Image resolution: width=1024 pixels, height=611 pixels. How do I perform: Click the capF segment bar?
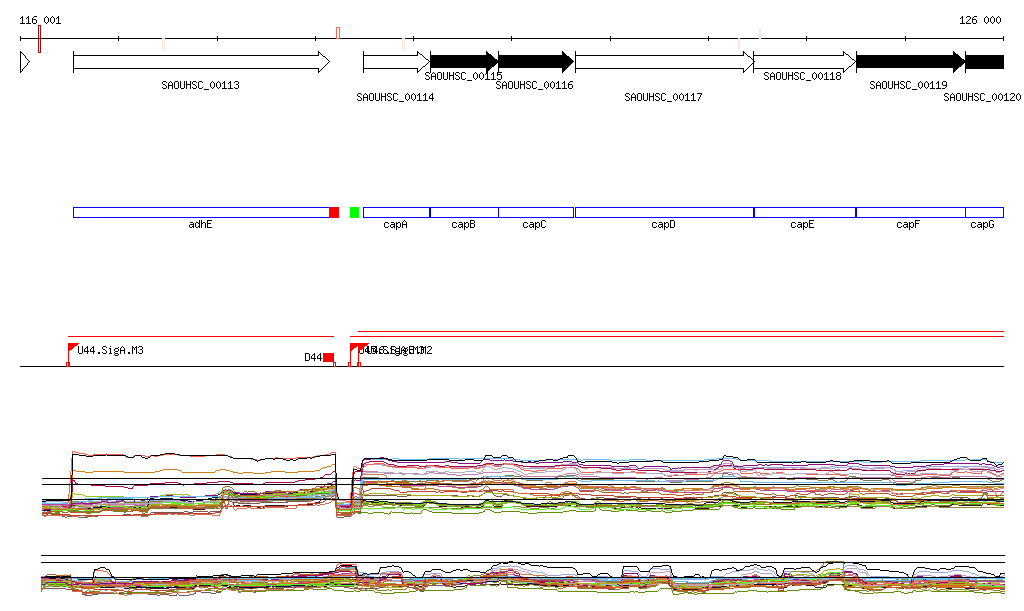click(x=910, y=212)
